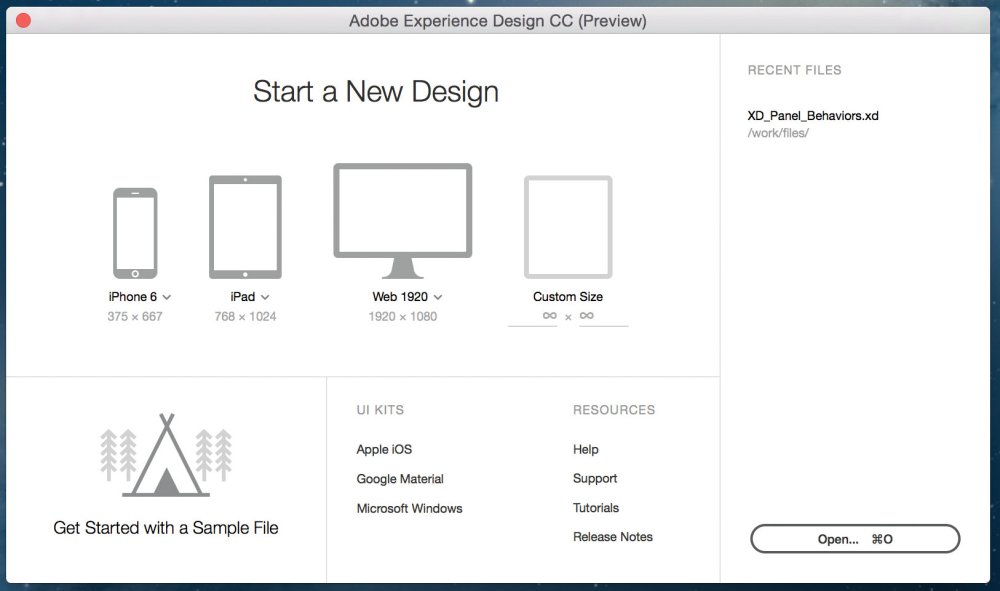
Task: Open the Help resource link
Action: [585, 449]
